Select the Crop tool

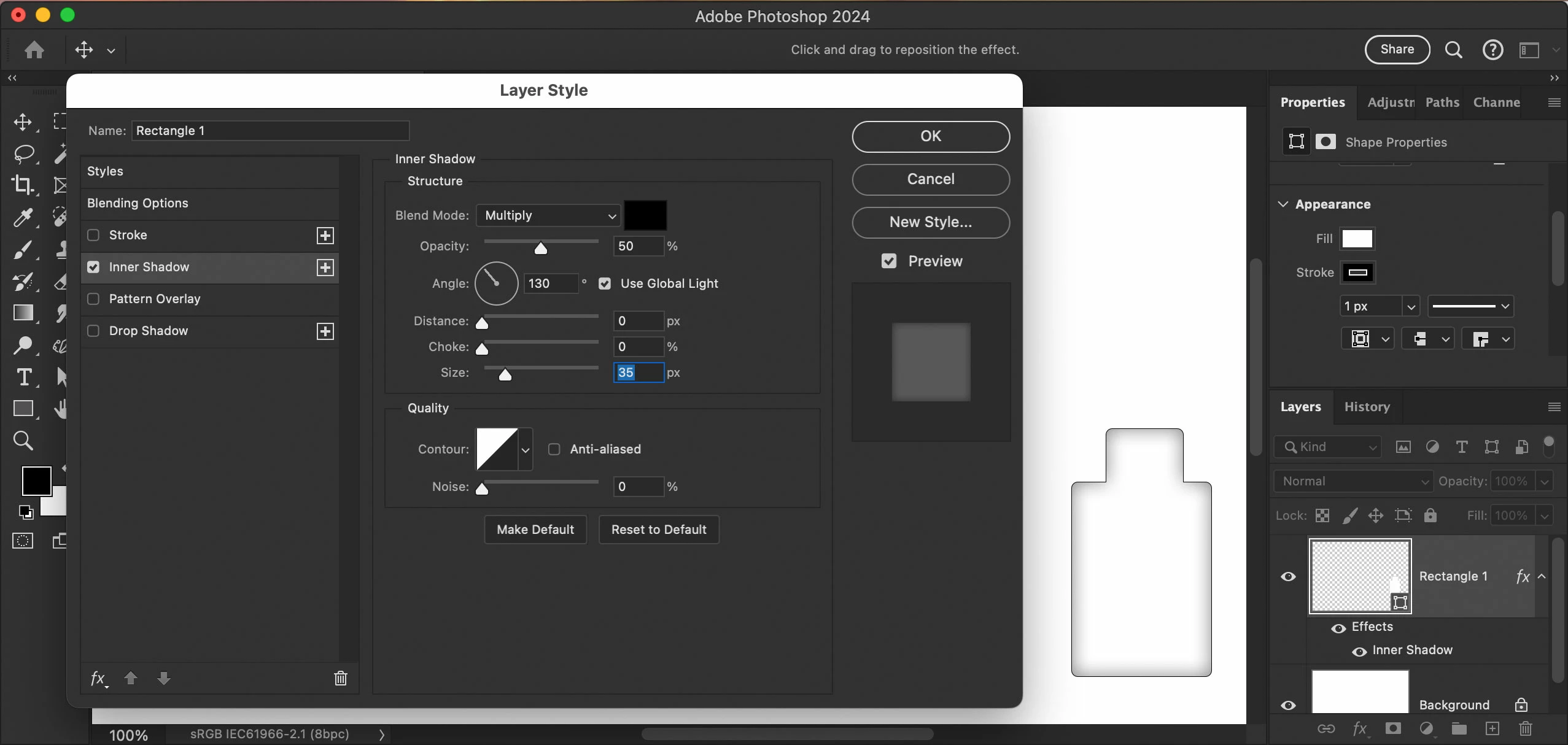point(22,185)
